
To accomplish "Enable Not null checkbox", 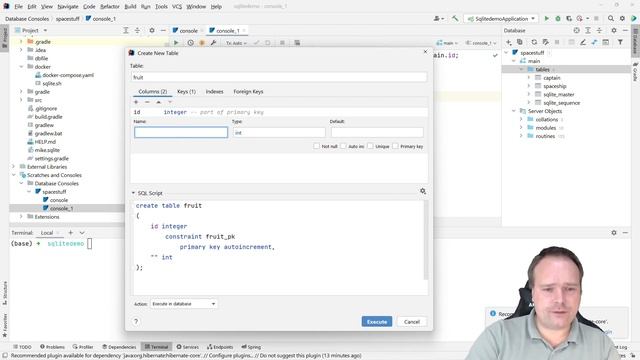I will pos(316,146).
